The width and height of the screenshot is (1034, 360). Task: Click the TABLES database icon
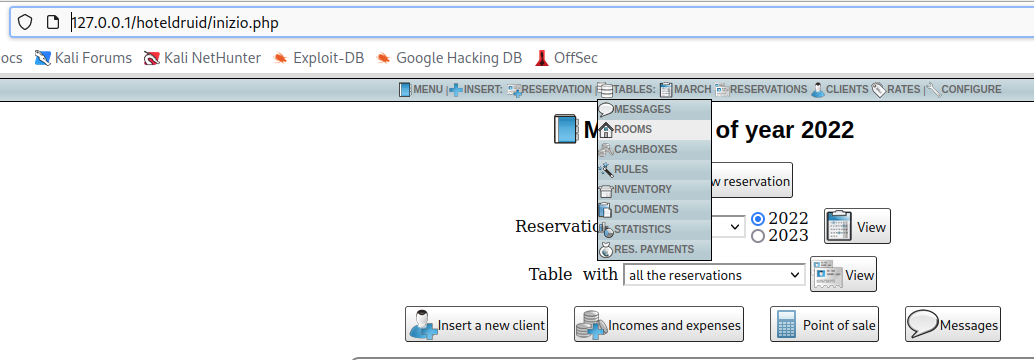(x=605, y=90)
